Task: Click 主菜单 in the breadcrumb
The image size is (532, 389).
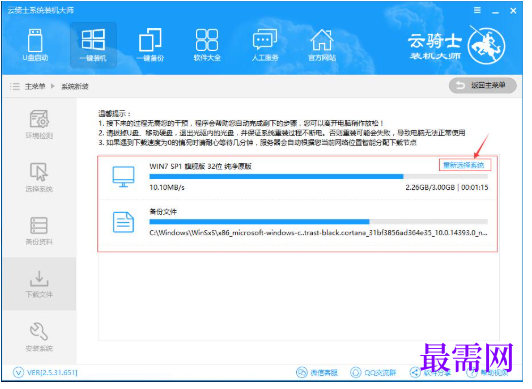Action: [35, 86]
